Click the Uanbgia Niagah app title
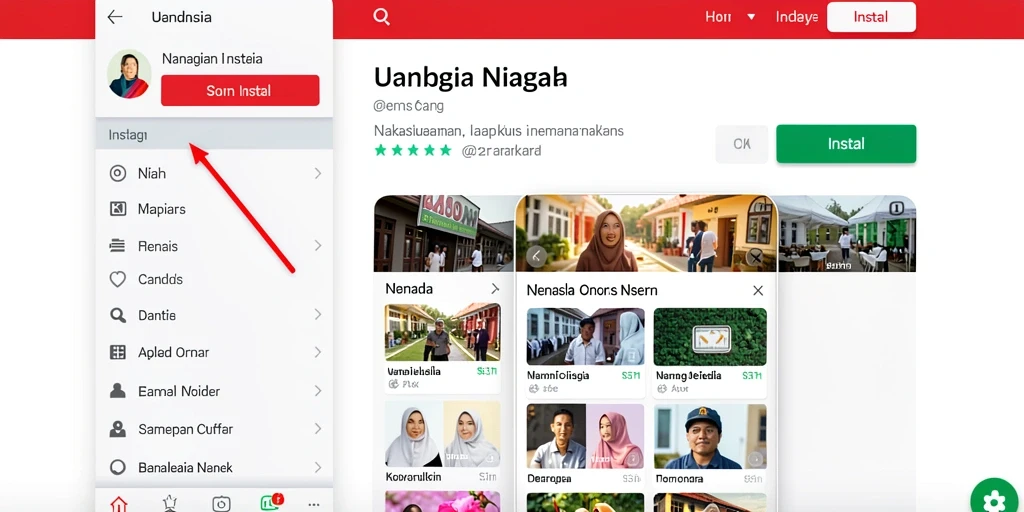This screenshot has width=1024, height=512. pos(471,77)
